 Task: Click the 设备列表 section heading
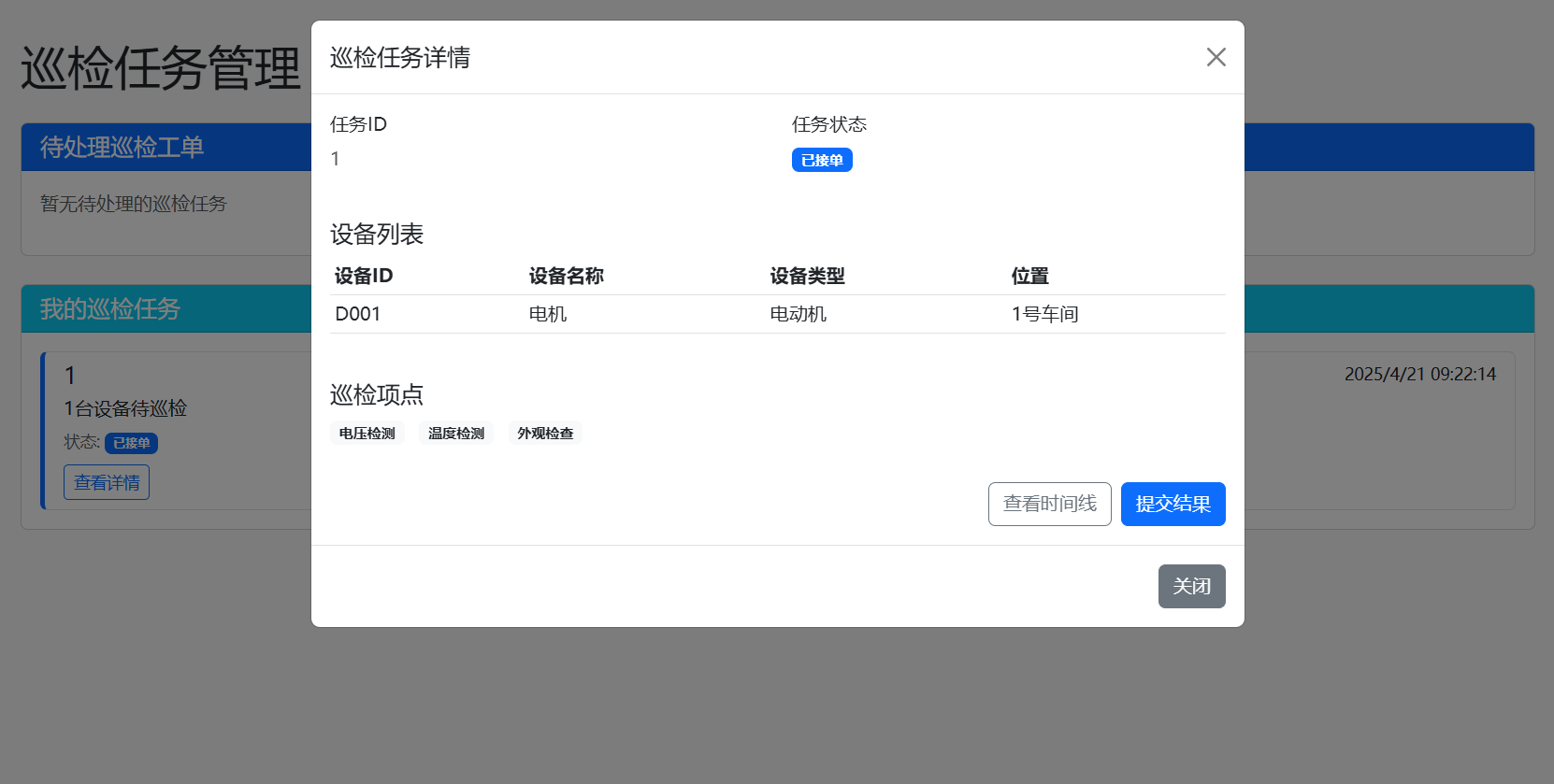377,234
